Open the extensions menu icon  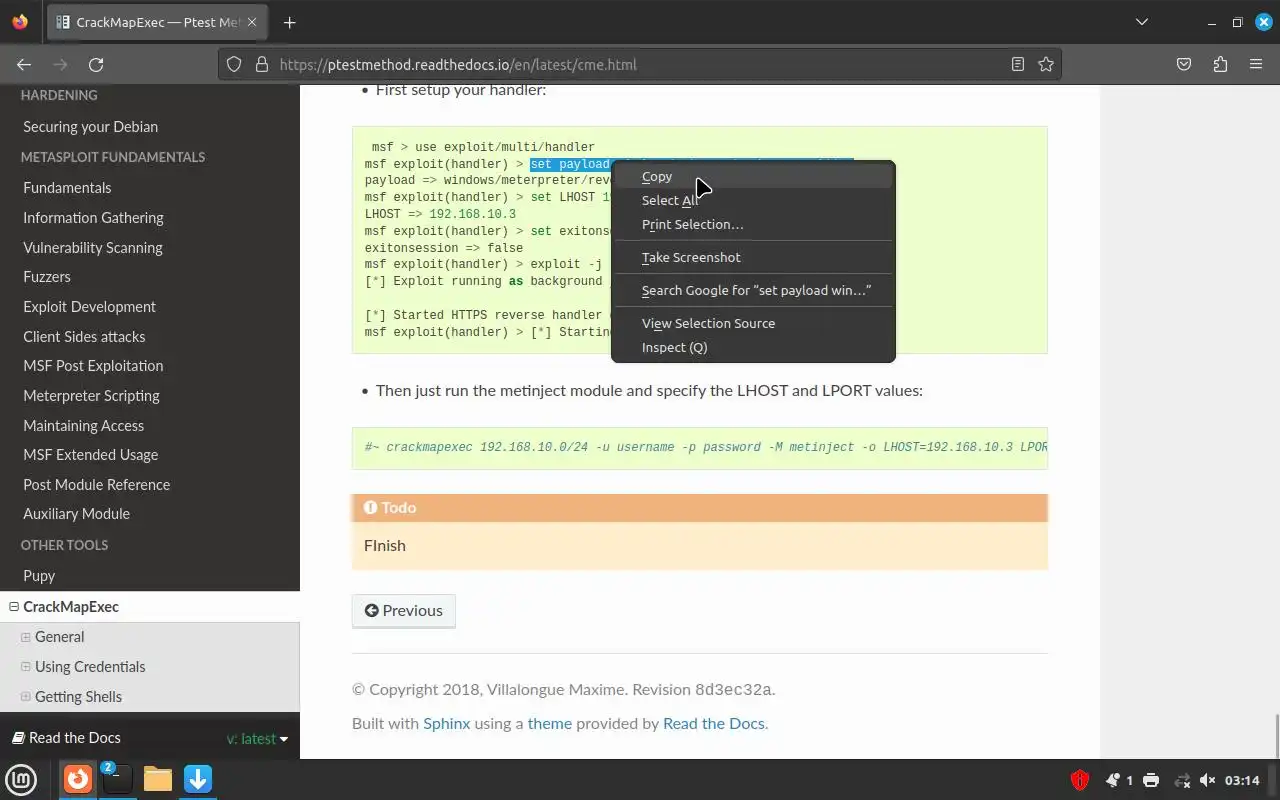(1220, 64)
